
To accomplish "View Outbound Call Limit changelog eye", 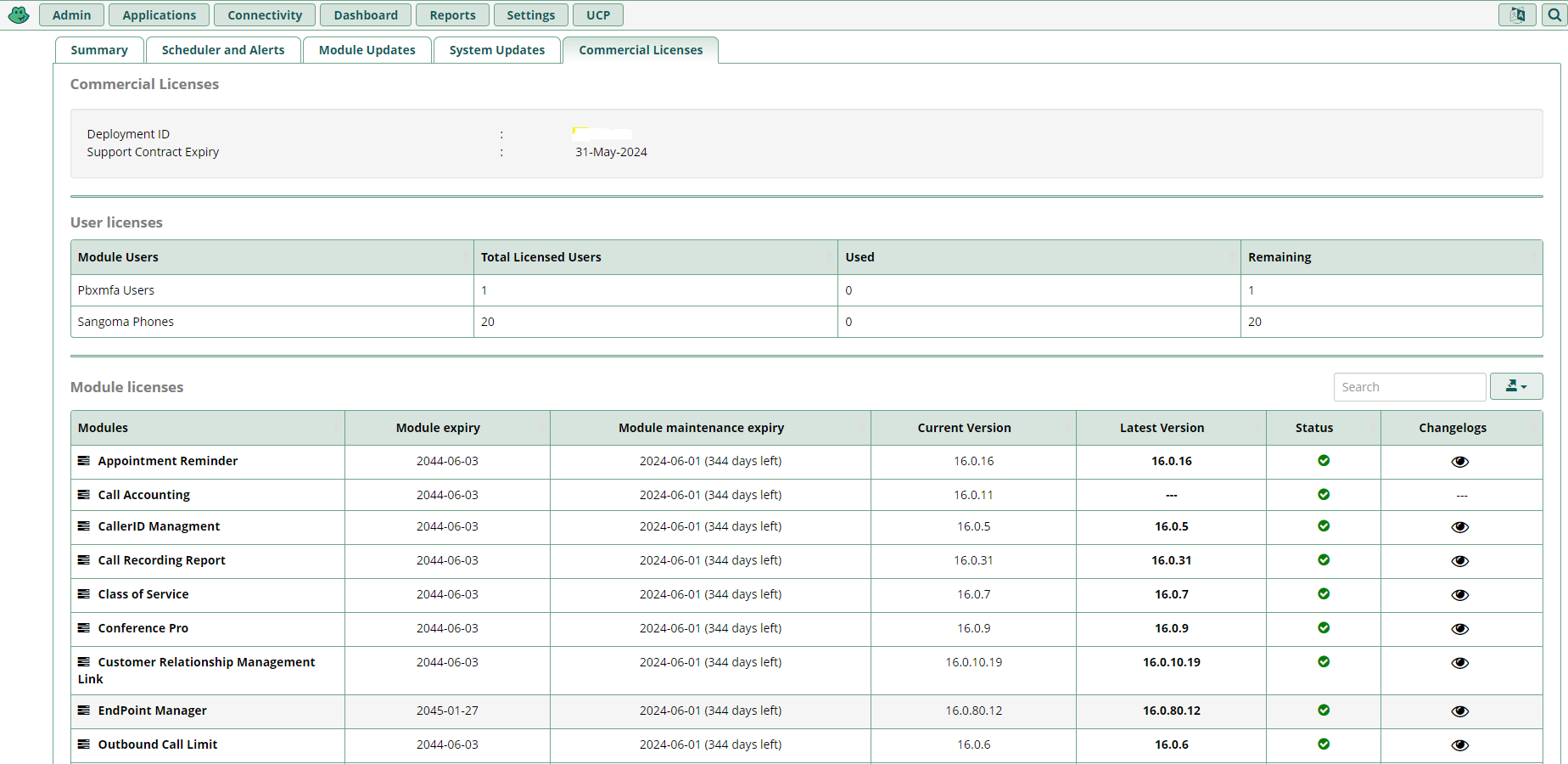I will pyautogui.click(x=1460, y=745).
